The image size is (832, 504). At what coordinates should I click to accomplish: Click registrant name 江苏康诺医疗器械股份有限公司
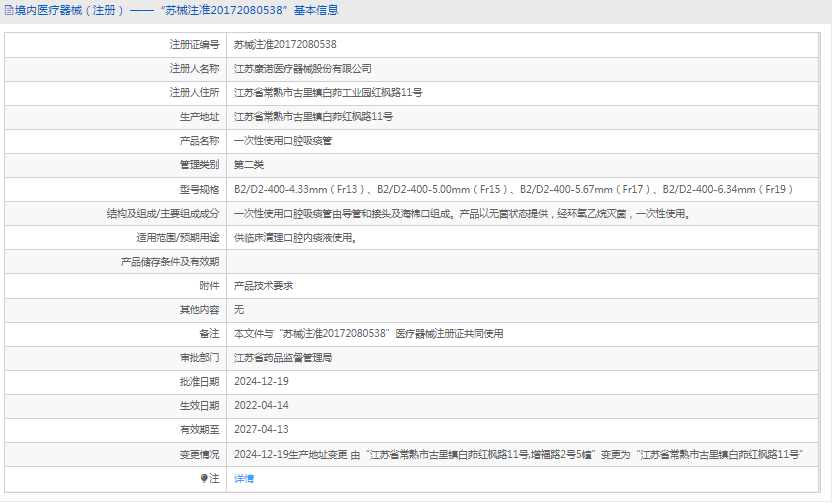tap(302, 69)
